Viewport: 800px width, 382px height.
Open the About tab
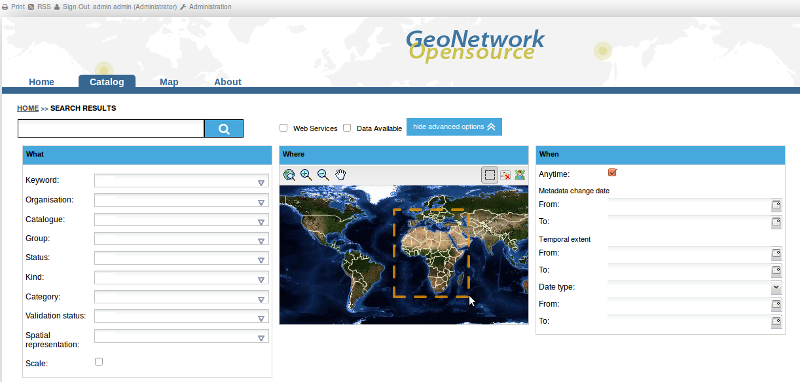point(228,82)
